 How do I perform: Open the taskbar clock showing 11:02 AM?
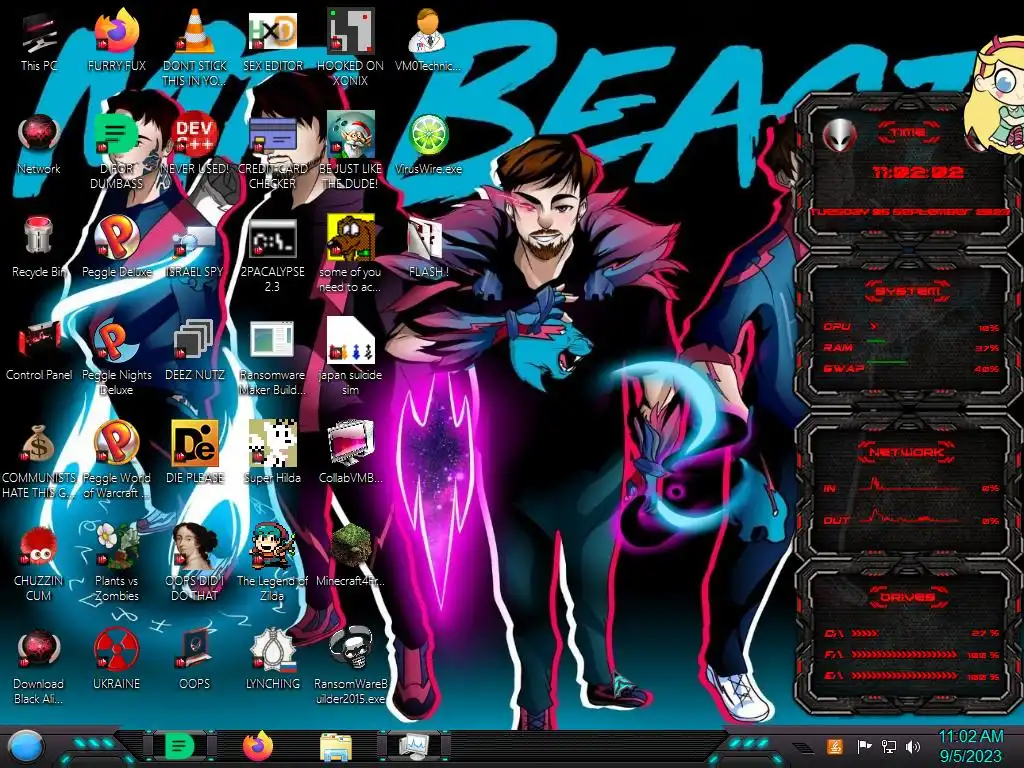coord(970,746)
